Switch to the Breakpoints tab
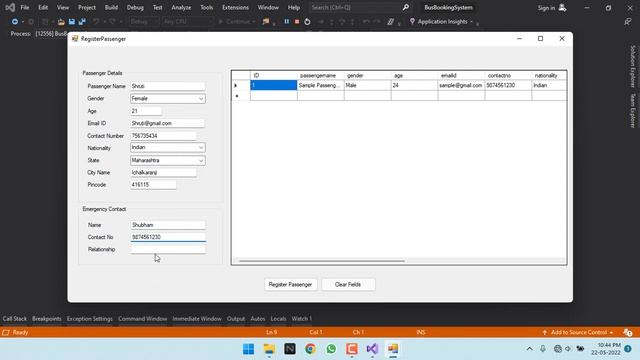Screen dimensions: 640x360 point(47,319)
